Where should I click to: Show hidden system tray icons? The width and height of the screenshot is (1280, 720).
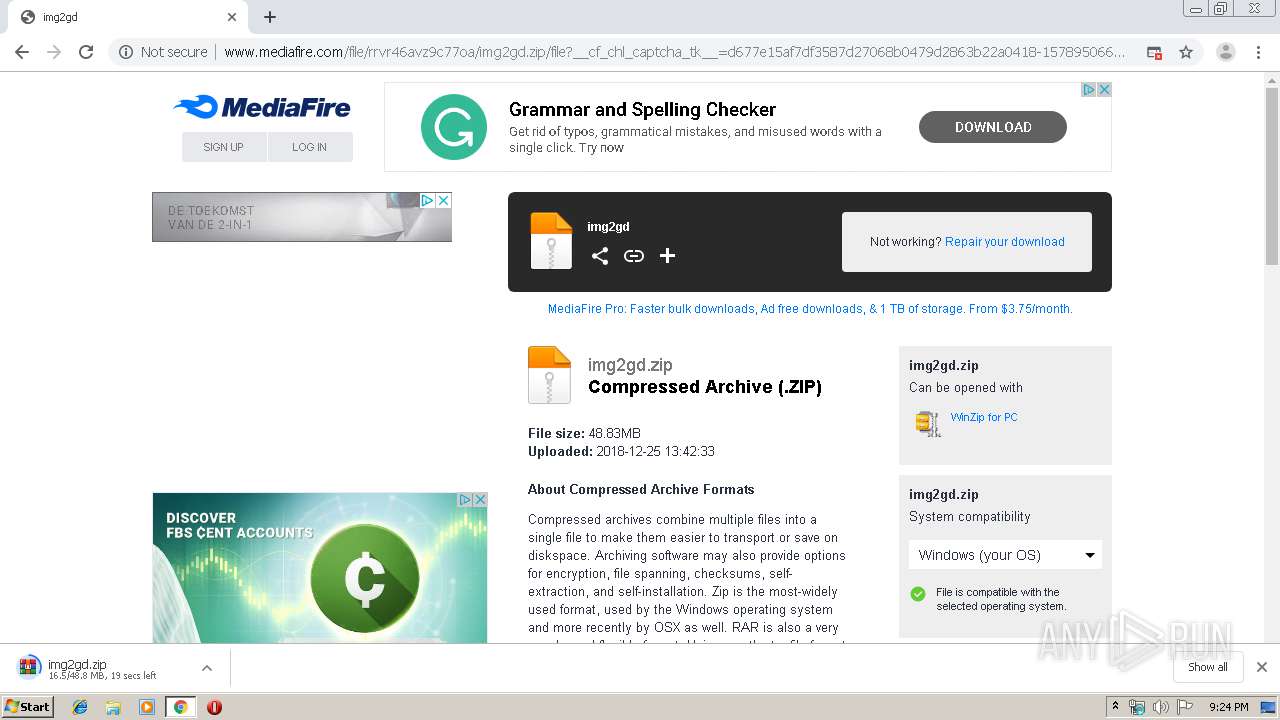pyautogui.click(x=1116, y=707)
